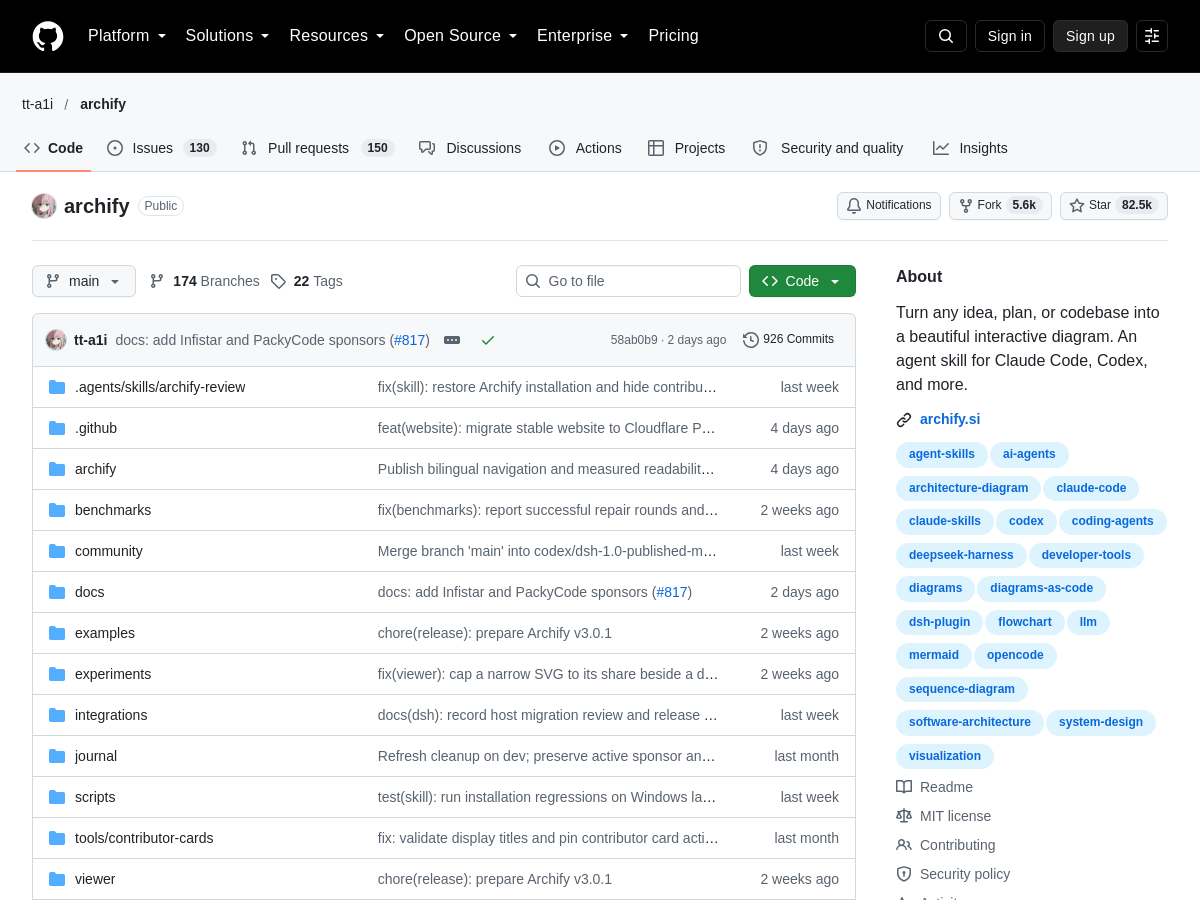The image size is (1200, 900).
Task: Open the tt-a1i owner breadcrumb link
Action: (38, 104)
